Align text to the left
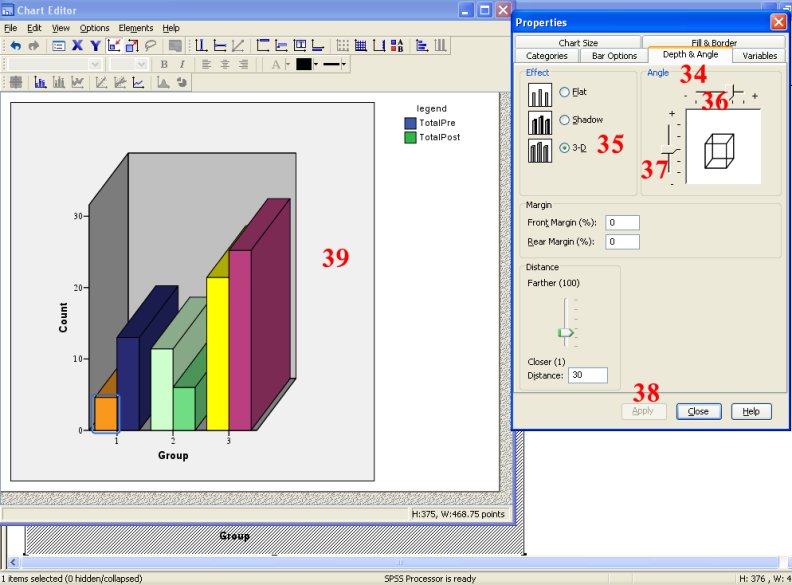This screenshot has height=585, width=792. click(206, 64)
